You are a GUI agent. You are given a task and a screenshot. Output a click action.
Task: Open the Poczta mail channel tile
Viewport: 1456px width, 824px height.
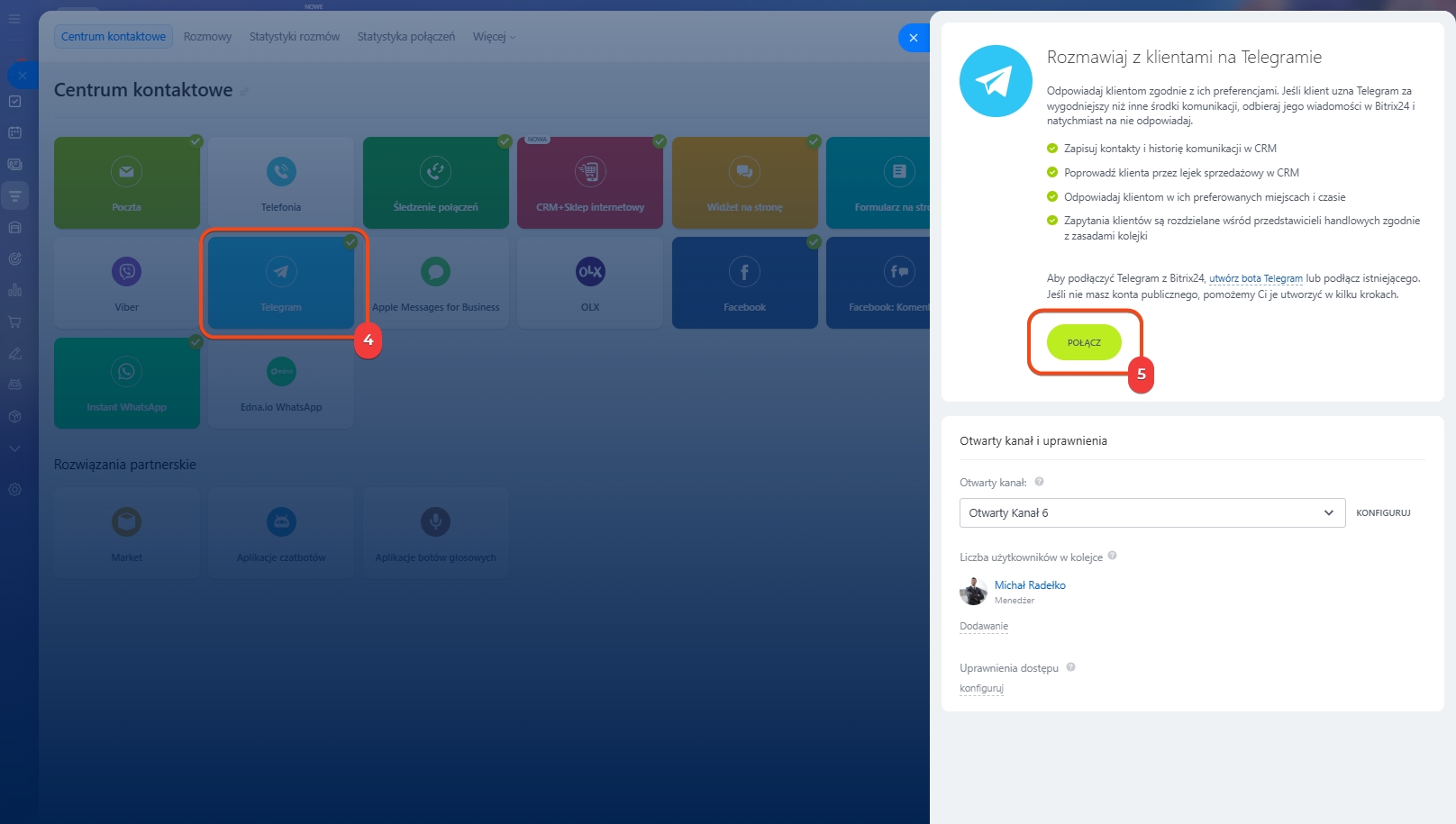click(127, 183)
